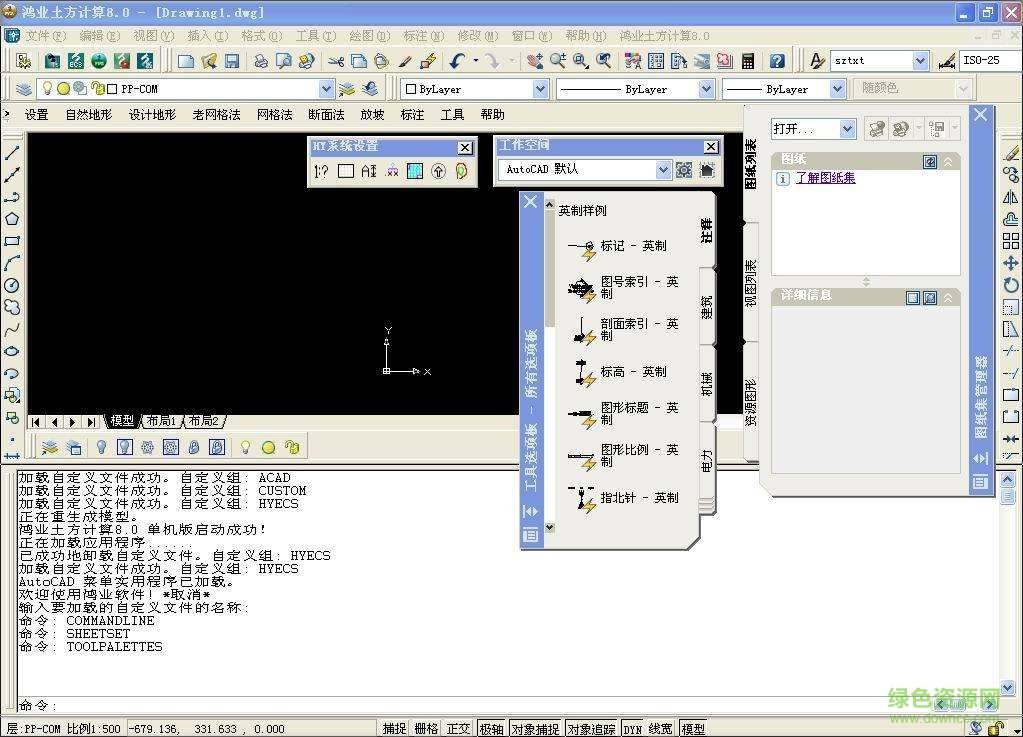Expand the AutoCAD 默认 workspace dropdown
Screen dimensions: 1023x737
click(x=662, y=170)
